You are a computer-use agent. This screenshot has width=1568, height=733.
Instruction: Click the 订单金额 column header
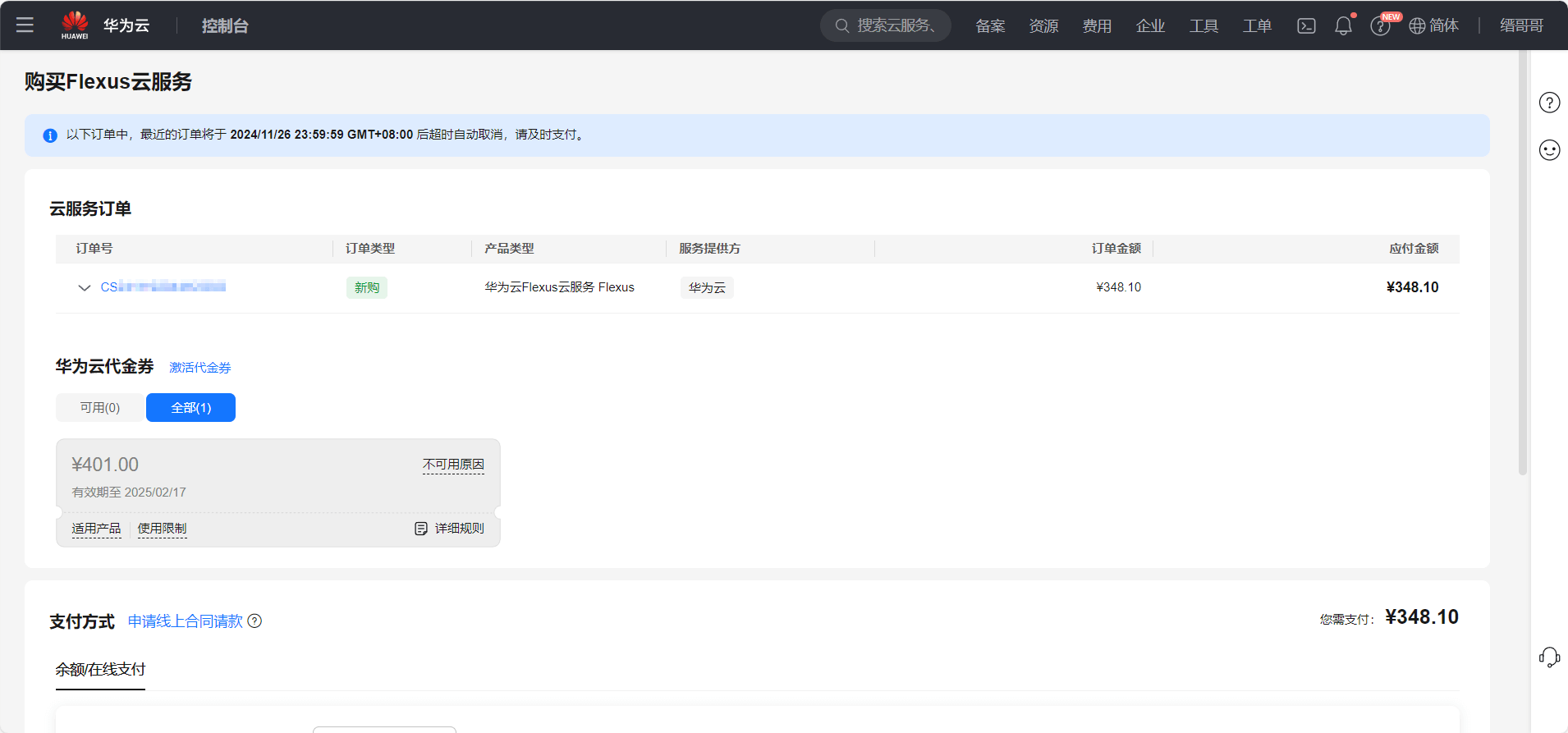(x=1116, y=249)
